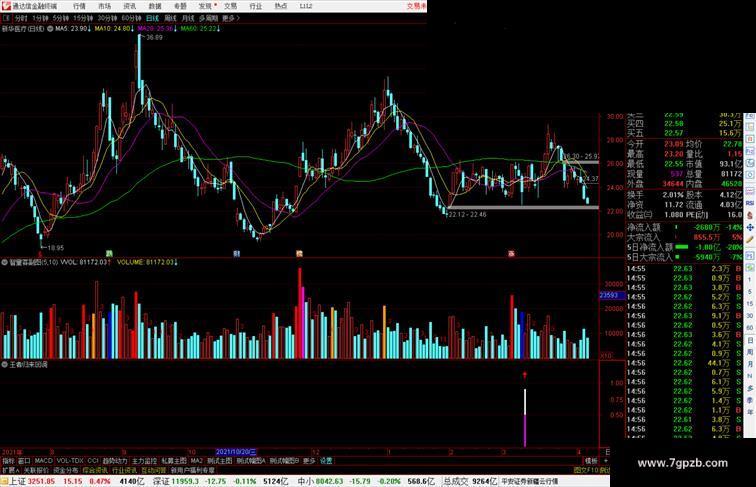This screenshot has height=487, width=756.
Task: Select the 周线 weekly period tab
Action: [x=171, y=18]
